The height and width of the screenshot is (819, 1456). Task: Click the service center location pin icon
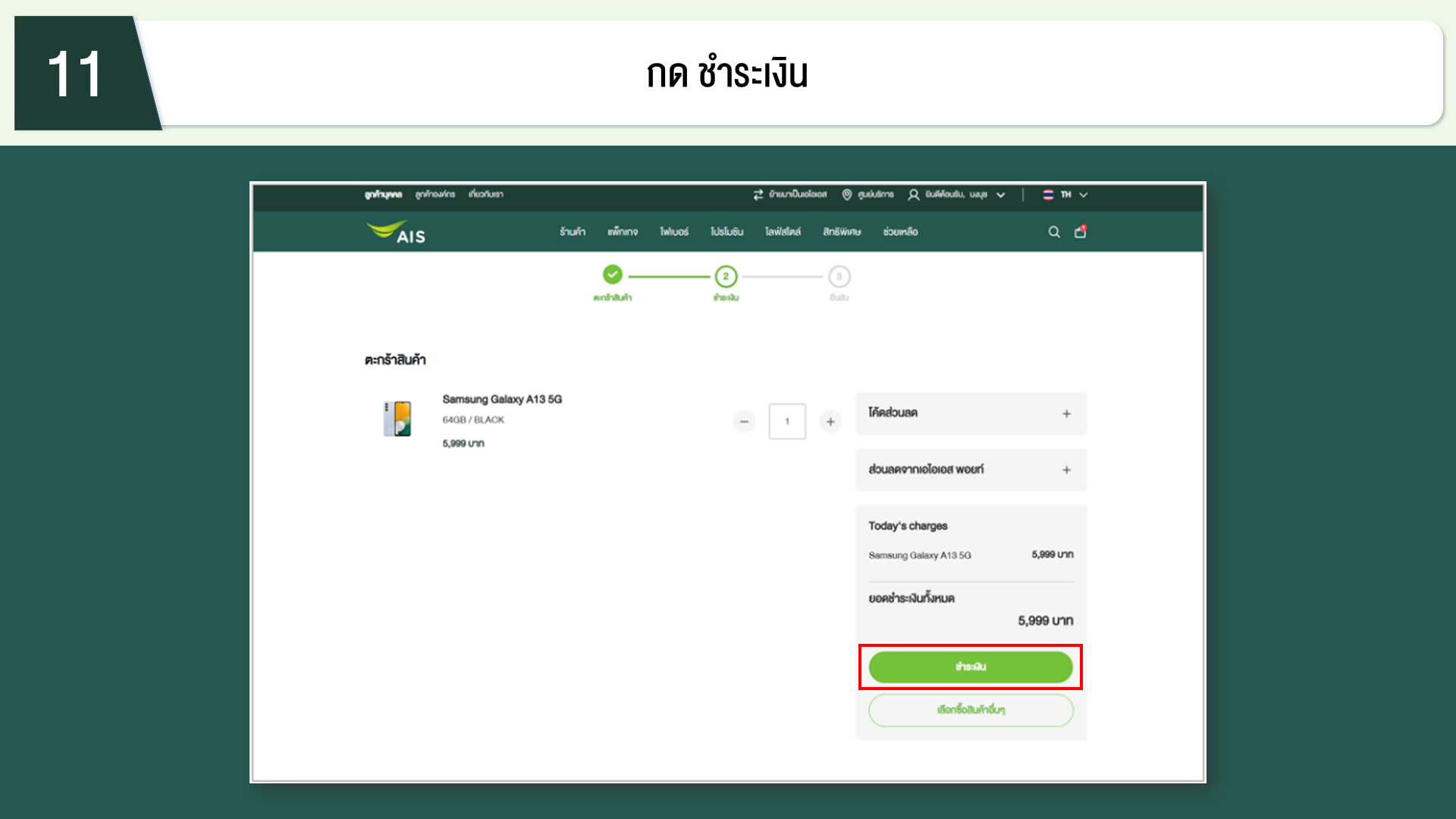847,195
